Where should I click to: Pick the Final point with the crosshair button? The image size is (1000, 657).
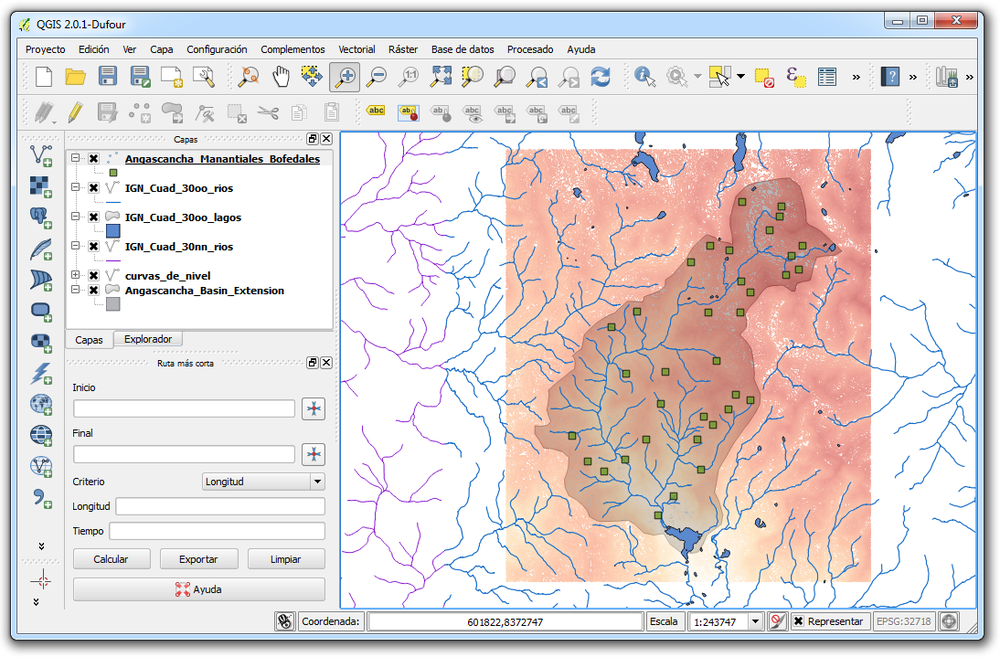click(x=313, y=454)
